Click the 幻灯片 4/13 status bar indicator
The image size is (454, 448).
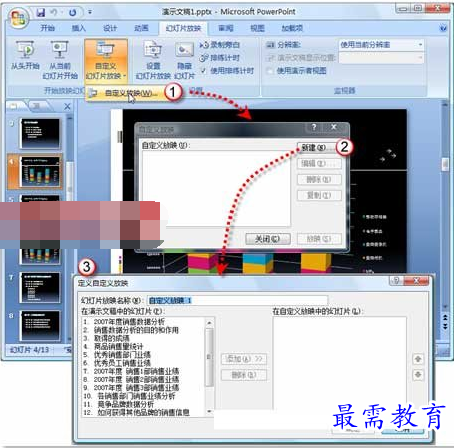(29, 350)
